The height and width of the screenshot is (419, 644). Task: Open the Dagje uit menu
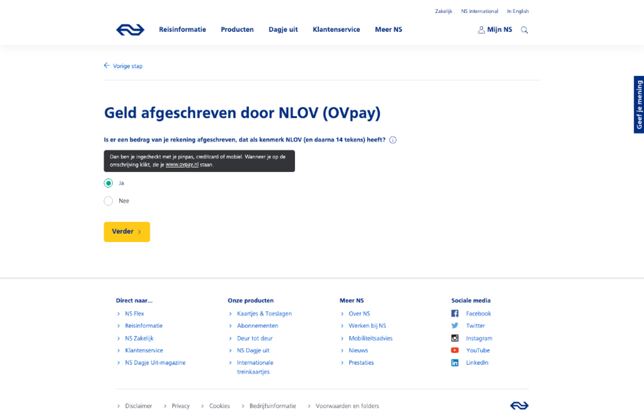click(283, 30)
